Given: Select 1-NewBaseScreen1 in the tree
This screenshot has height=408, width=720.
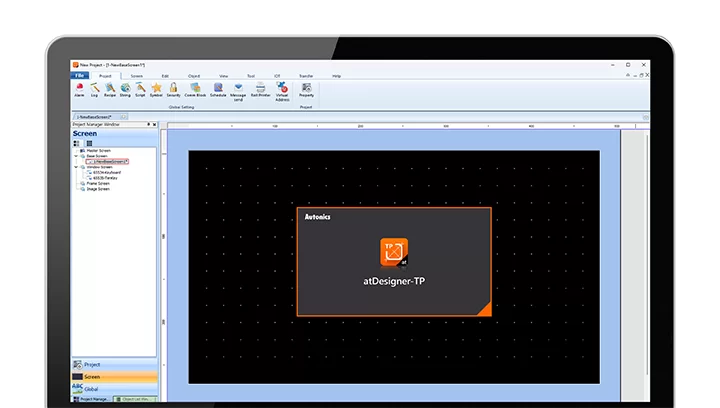Looking at the screenshot, I should pos(107,162).
